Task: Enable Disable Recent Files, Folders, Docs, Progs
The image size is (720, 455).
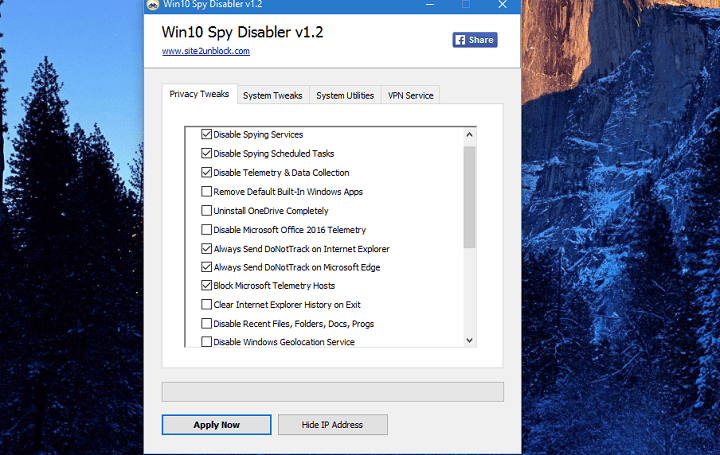Action: [x=207, y=324]
